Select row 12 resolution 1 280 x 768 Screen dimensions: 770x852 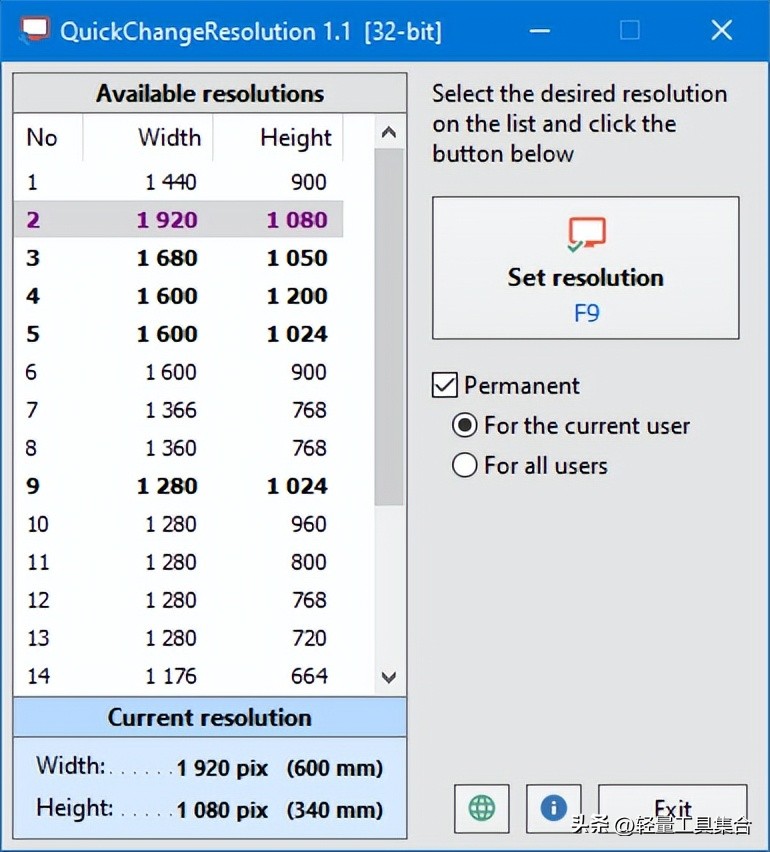(178, 600)
